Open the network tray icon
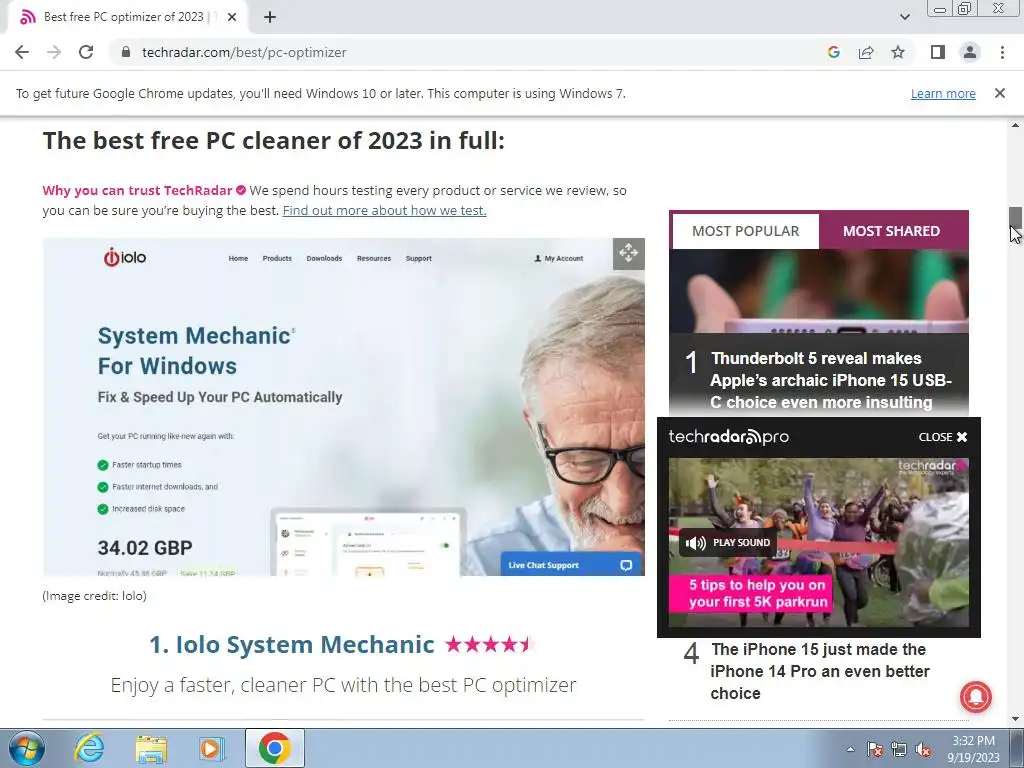1024x768 pixels. coord(899,749)
